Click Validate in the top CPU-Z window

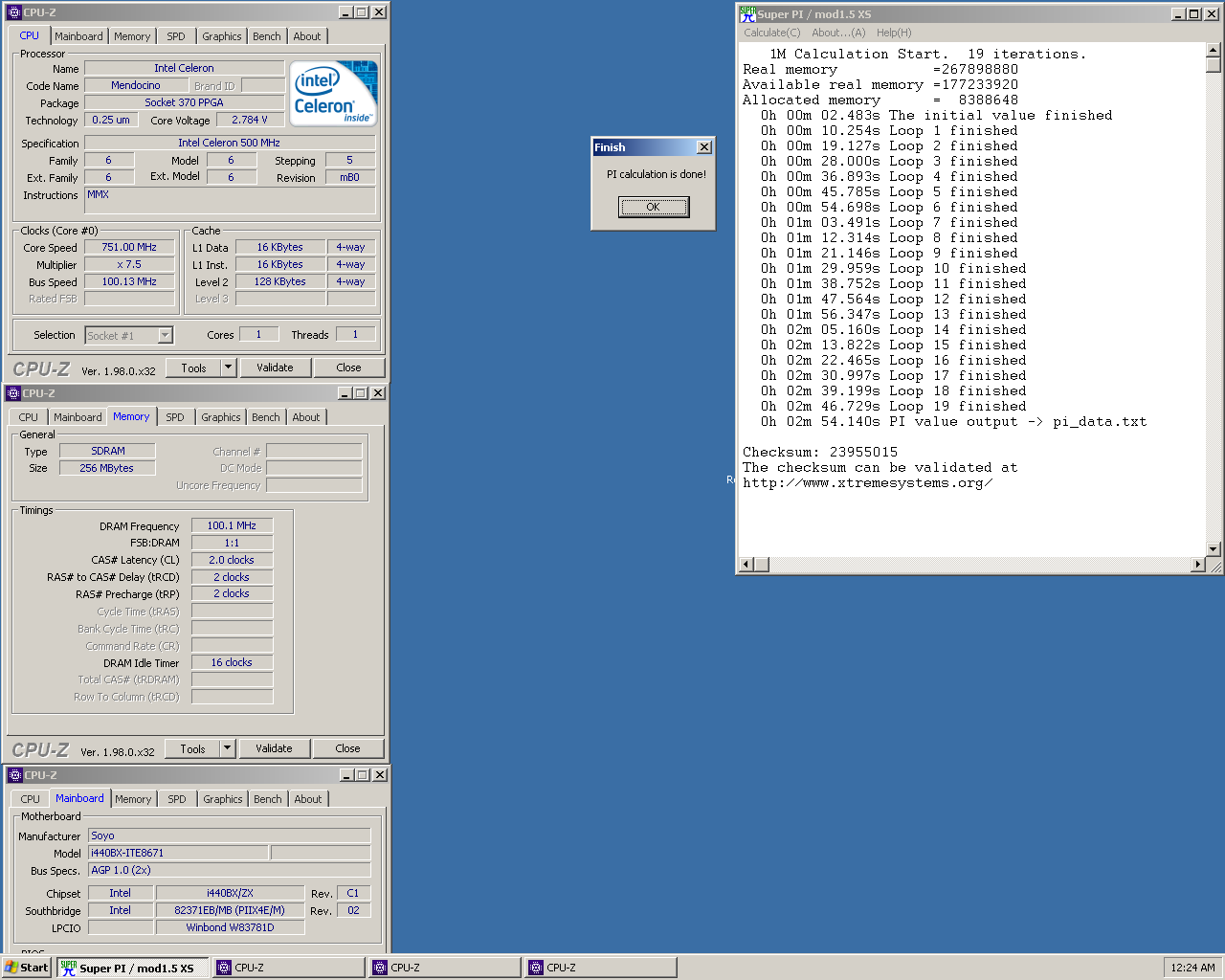coord(275,367)
